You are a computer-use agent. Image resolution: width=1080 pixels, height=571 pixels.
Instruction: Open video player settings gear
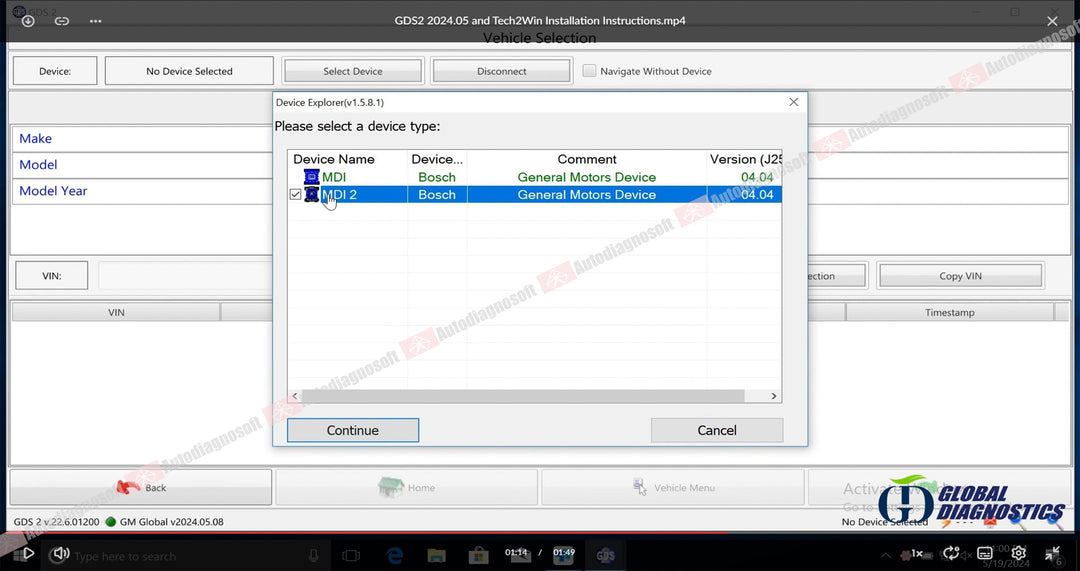tap(1019, 553)
